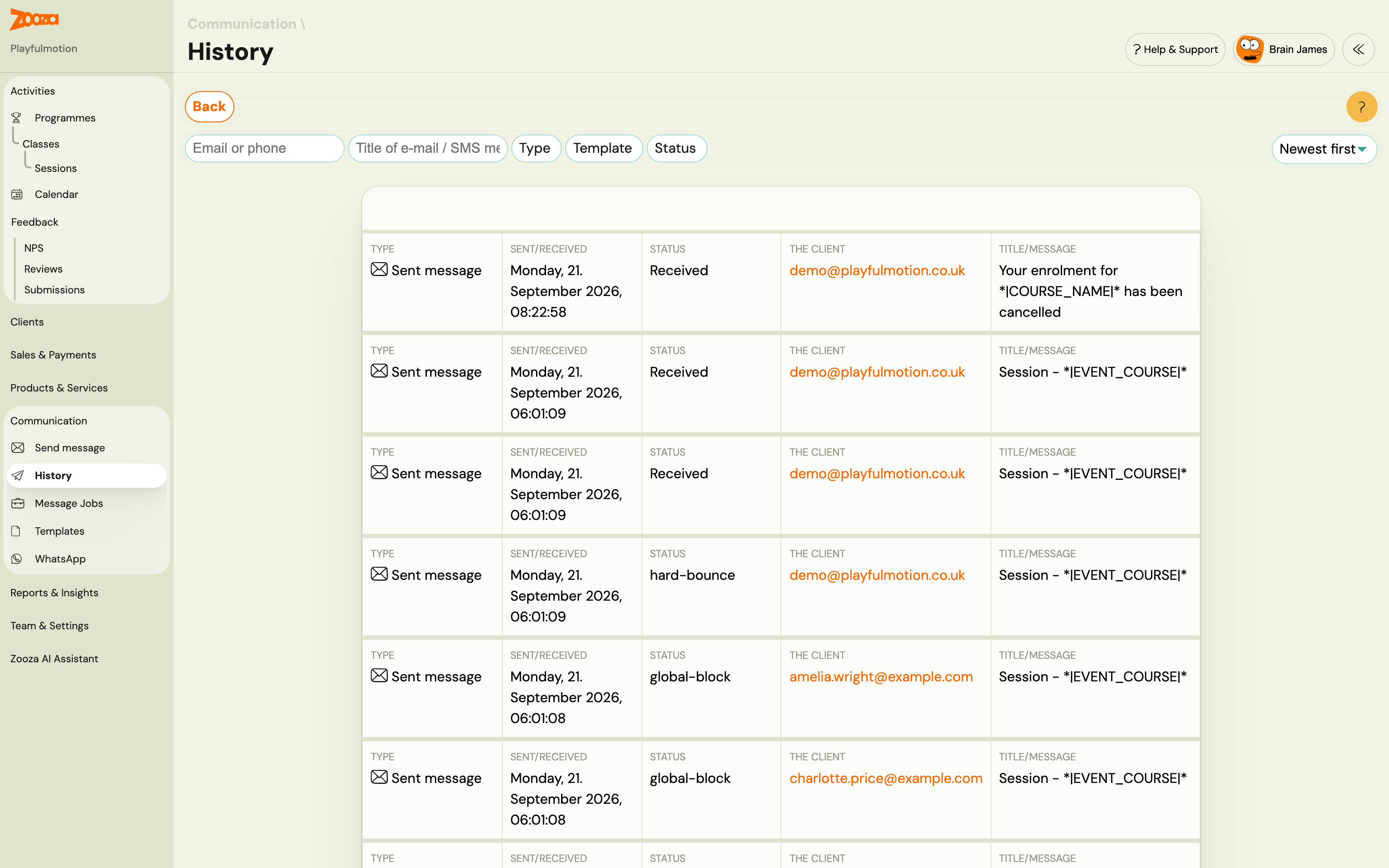Image resolution: width=1389 pixels, height=868 pixels.
Task: Click Communication breadcrumb link
Action: [x=242, y=23]
